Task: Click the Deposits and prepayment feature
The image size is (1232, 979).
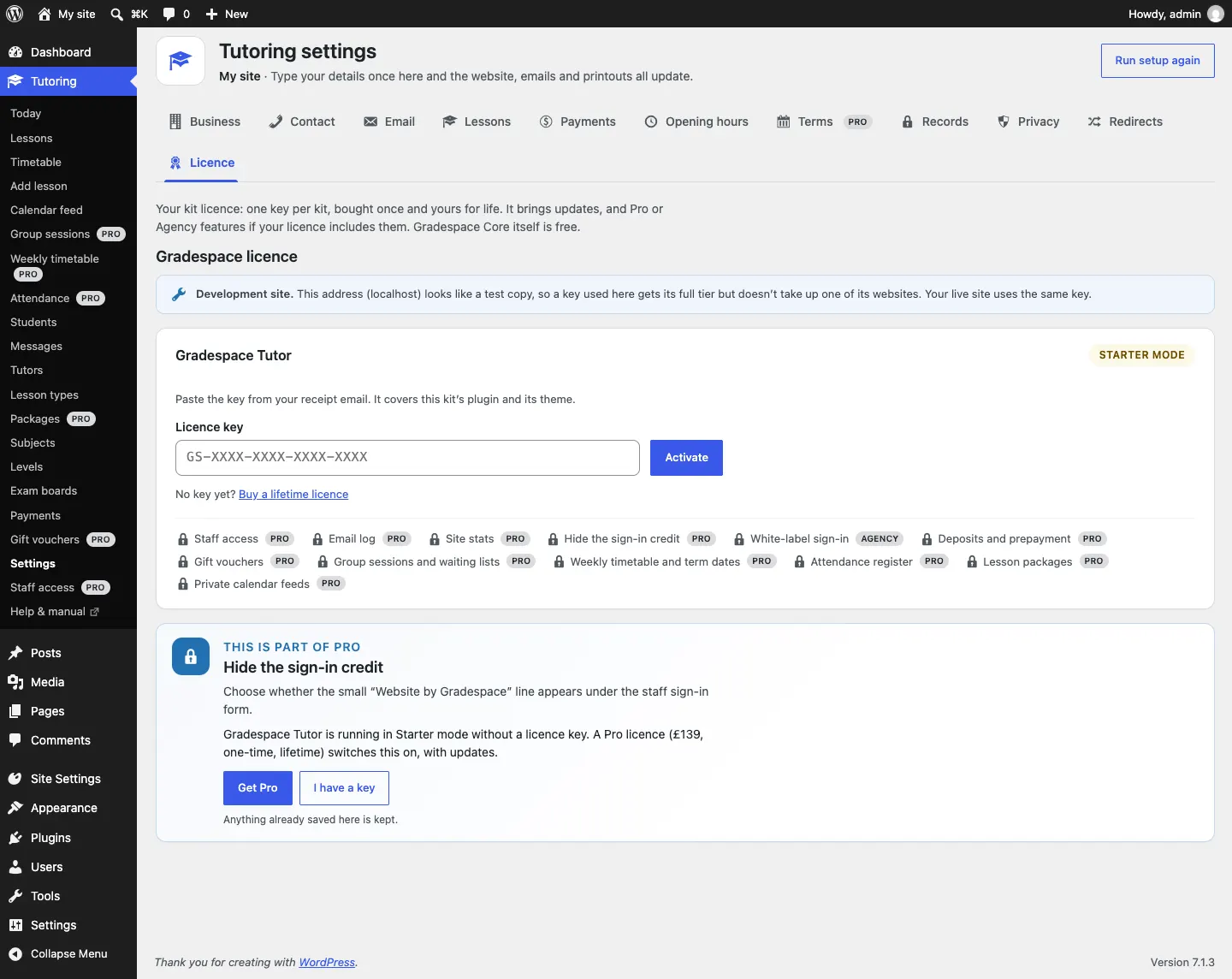Action: (x=1014, y=539)
